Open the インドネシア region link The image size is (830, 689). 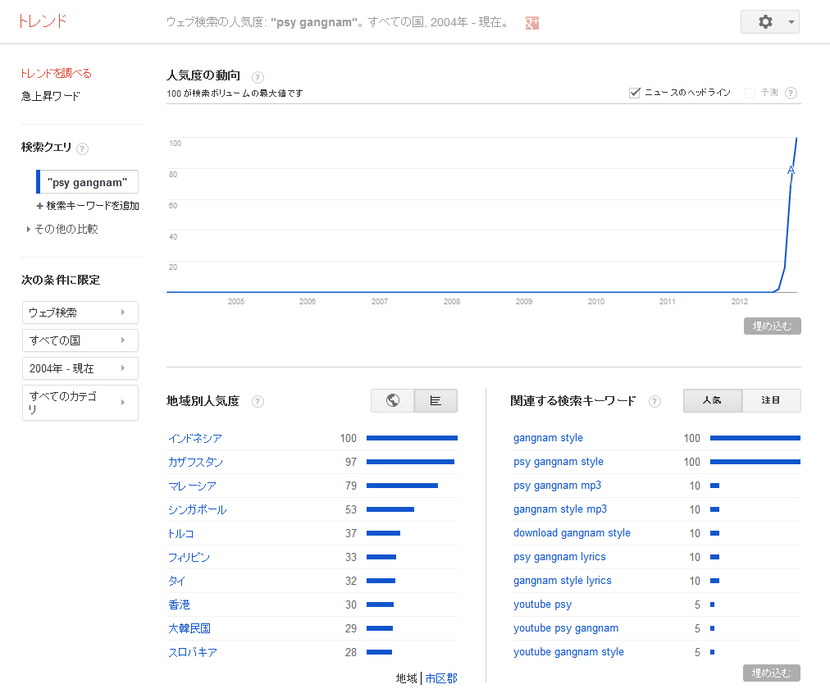point(195,438)
